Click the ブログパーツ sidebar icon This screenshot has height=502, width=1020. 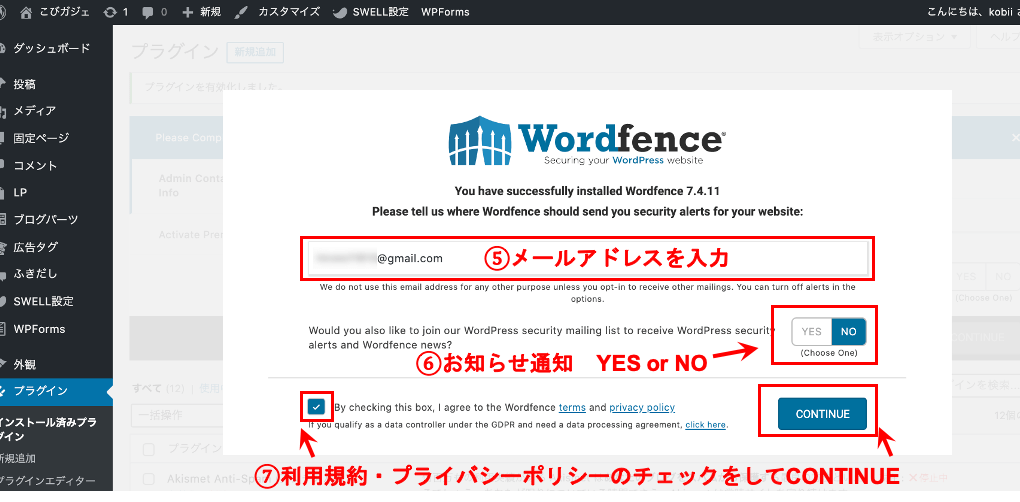tap(3, 219)
